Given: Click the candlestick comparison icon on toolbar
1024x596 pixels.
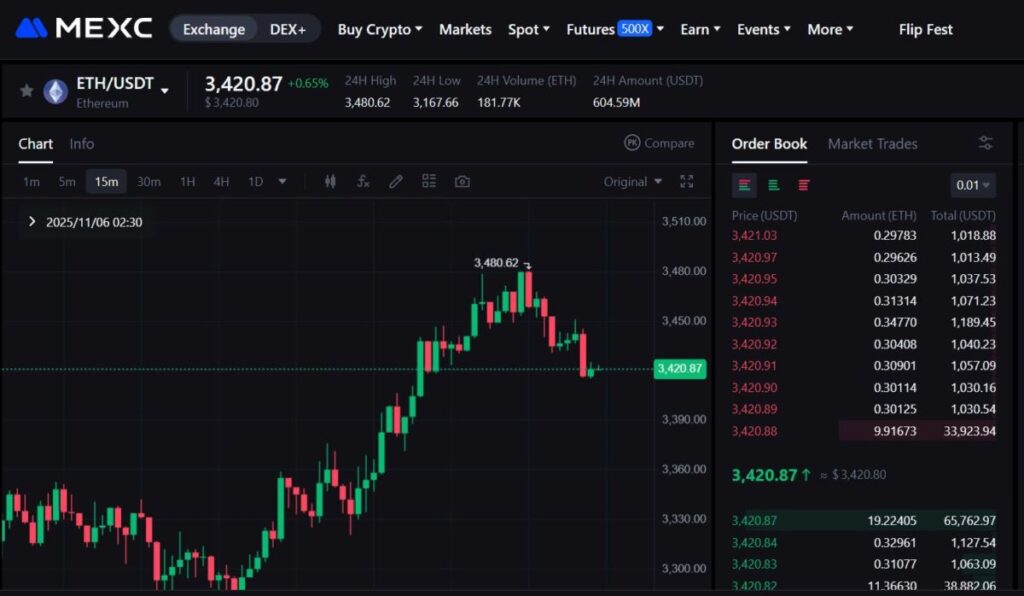Looking at the screenshot, I should coord(330,181).
